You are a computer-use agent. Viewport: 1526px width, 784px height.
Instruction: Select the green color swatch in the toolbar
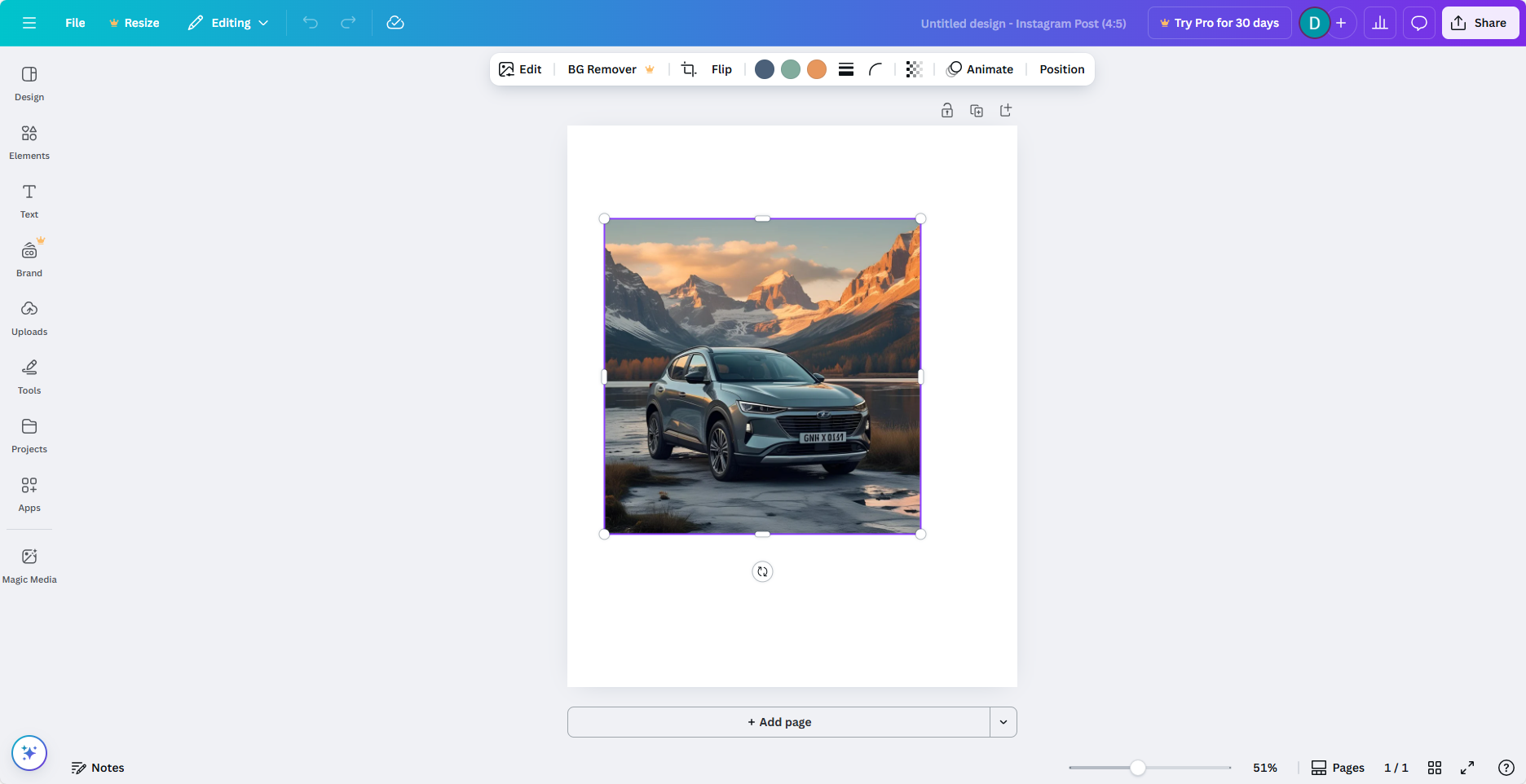(x=790, y=69)
